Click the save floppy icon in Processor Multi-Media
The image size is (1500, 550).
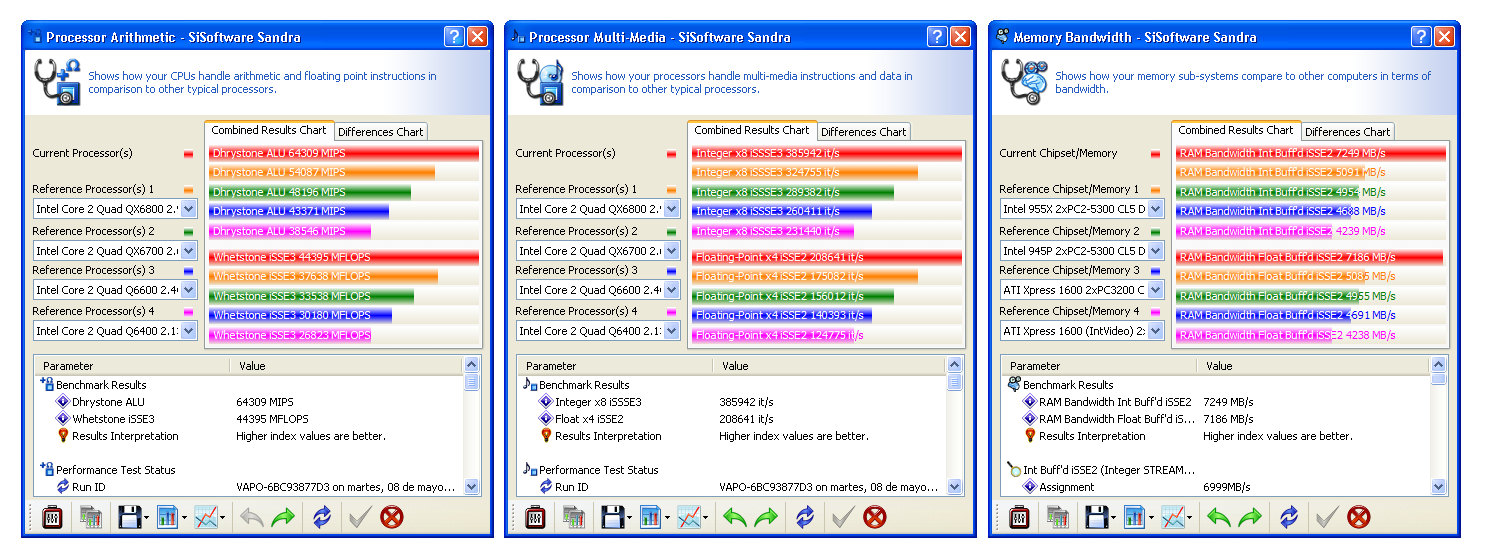coord(610,517)
